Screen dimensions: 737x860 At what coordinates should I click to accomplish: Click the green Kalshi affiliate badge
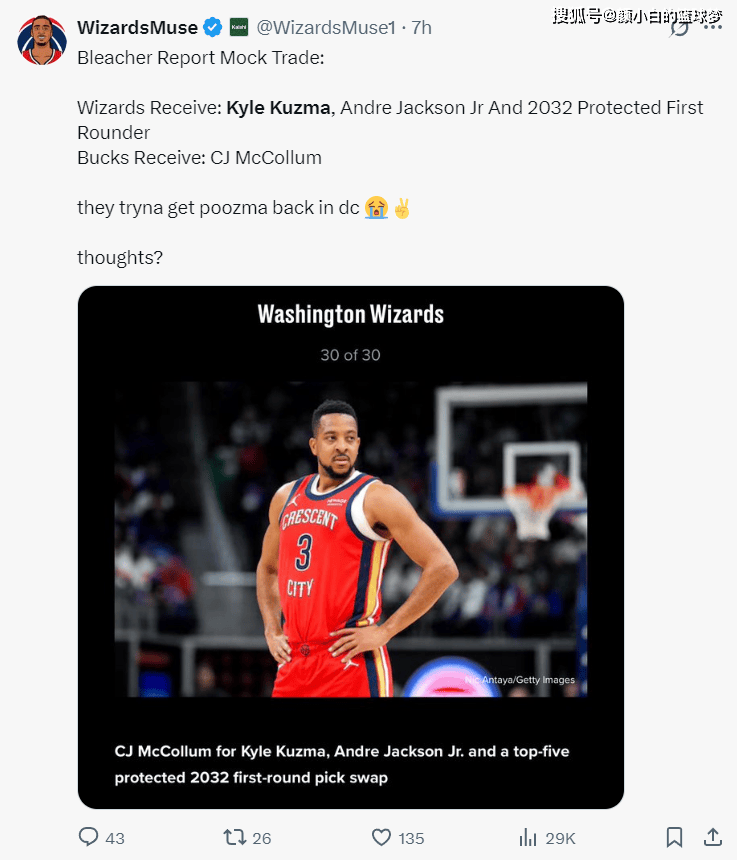point(239,27)
